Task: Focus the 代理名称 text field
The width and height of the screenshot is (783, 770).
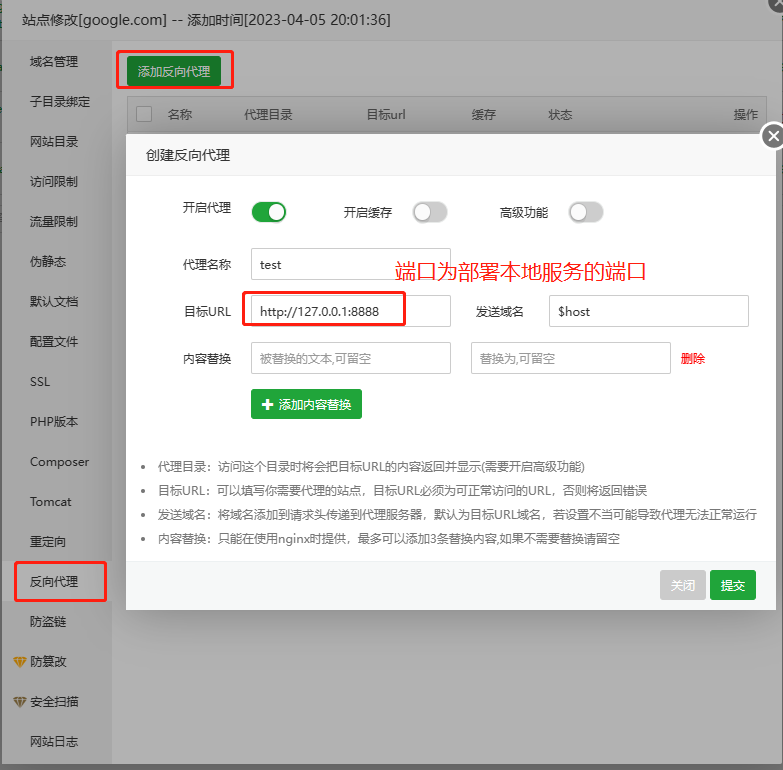Action: point(350,264)
